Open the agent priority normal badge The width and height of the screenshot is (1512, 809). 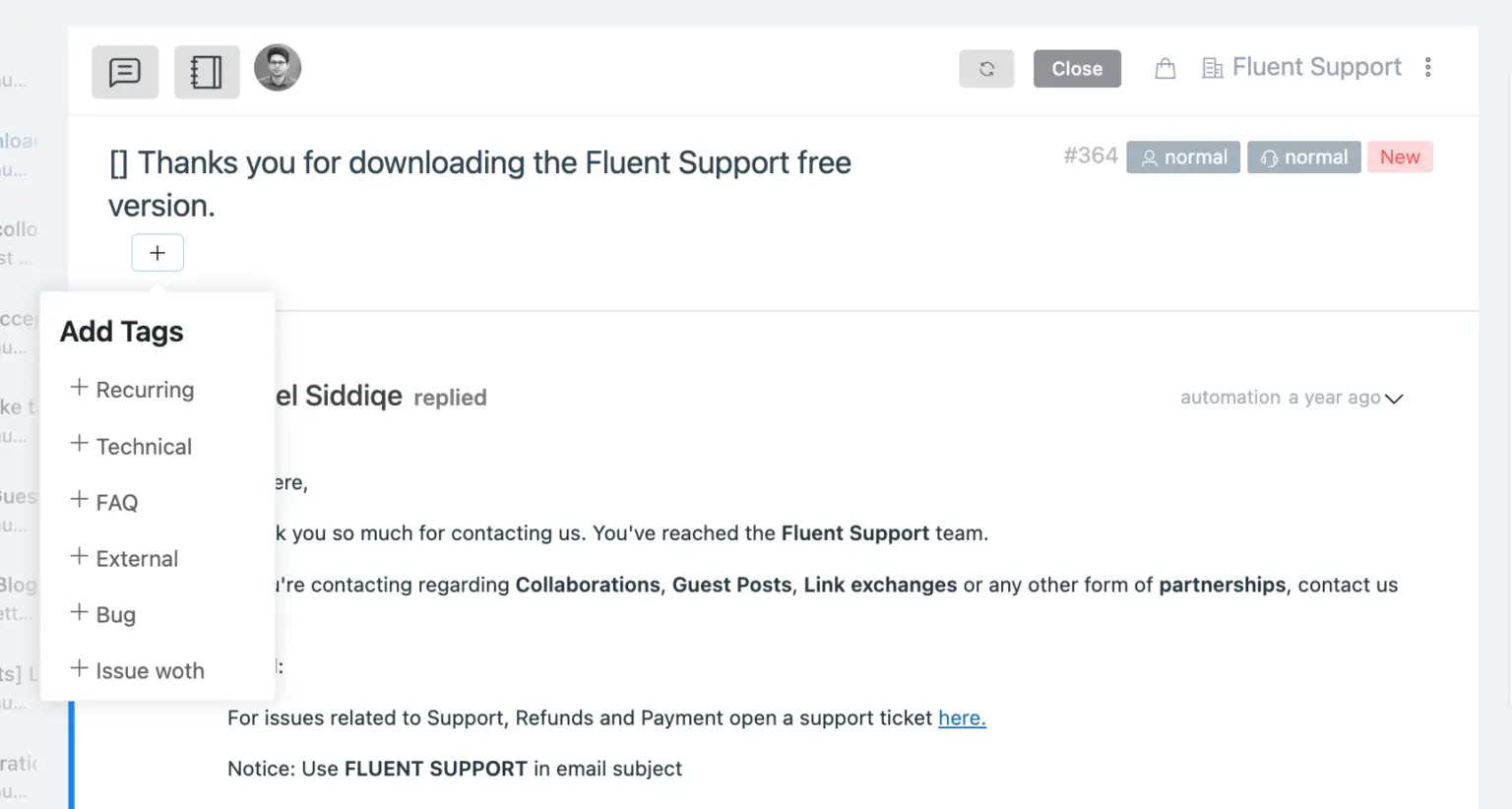[1303, 157]
